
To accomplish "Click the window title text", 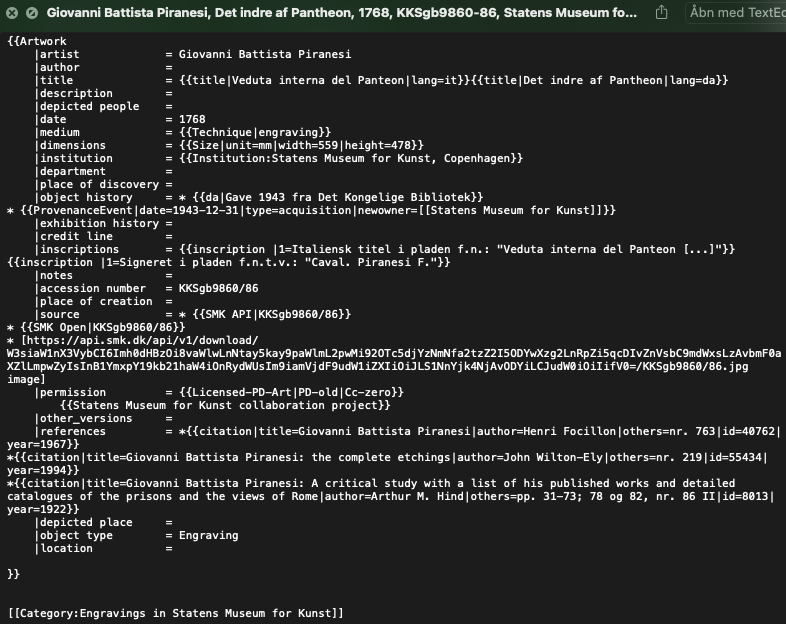I will tap(341, 13).
